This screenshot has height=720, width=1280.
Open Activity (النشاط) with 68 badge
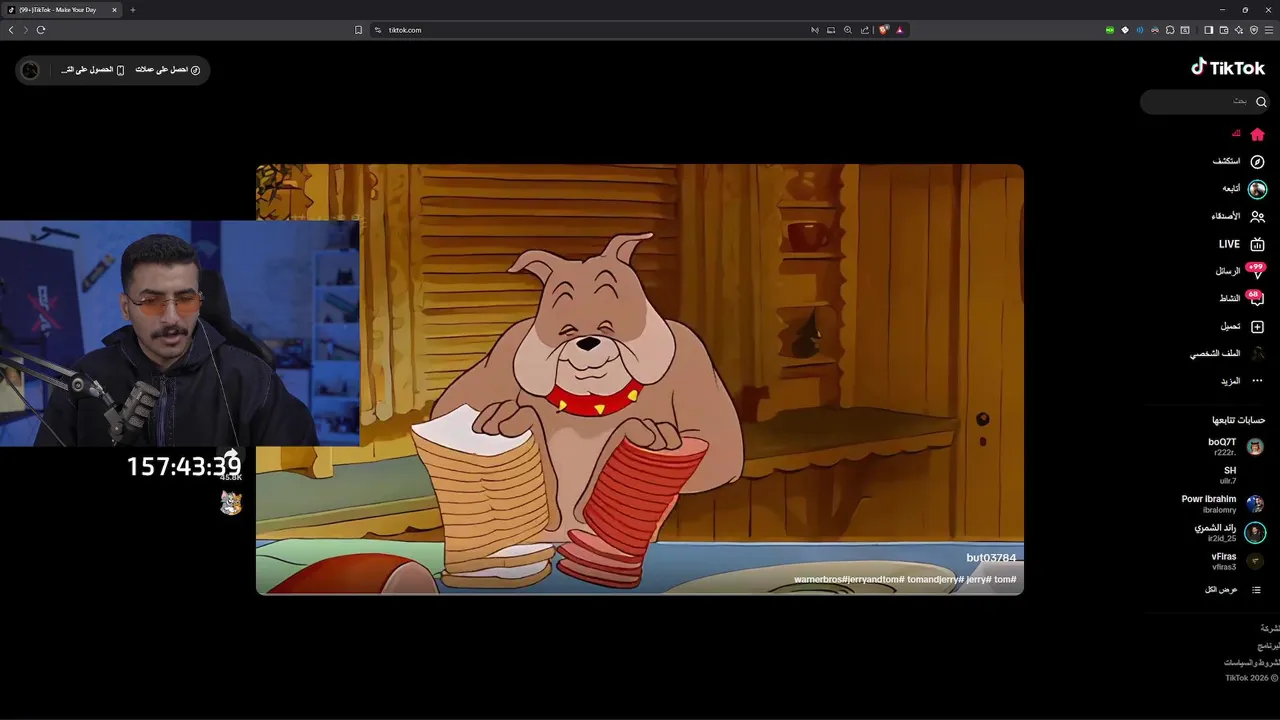click(x=1241, y=298)
